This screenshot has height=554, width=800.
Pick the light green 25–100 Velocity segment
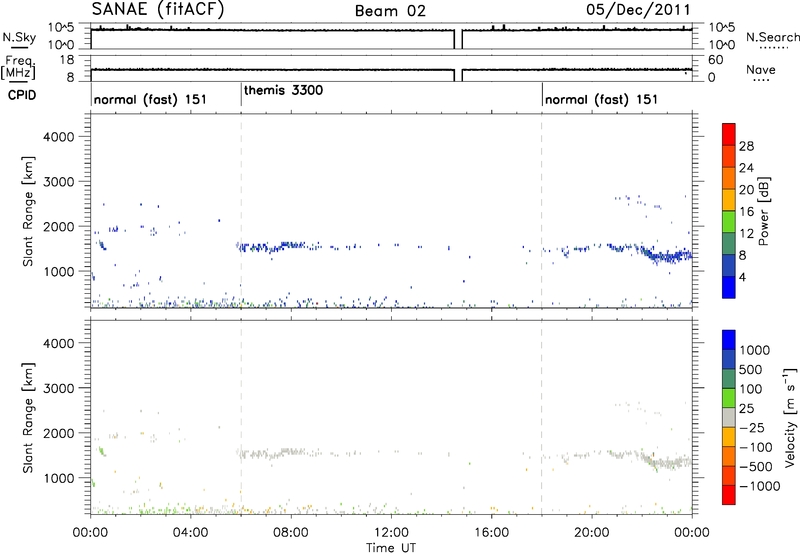[729, 398]
